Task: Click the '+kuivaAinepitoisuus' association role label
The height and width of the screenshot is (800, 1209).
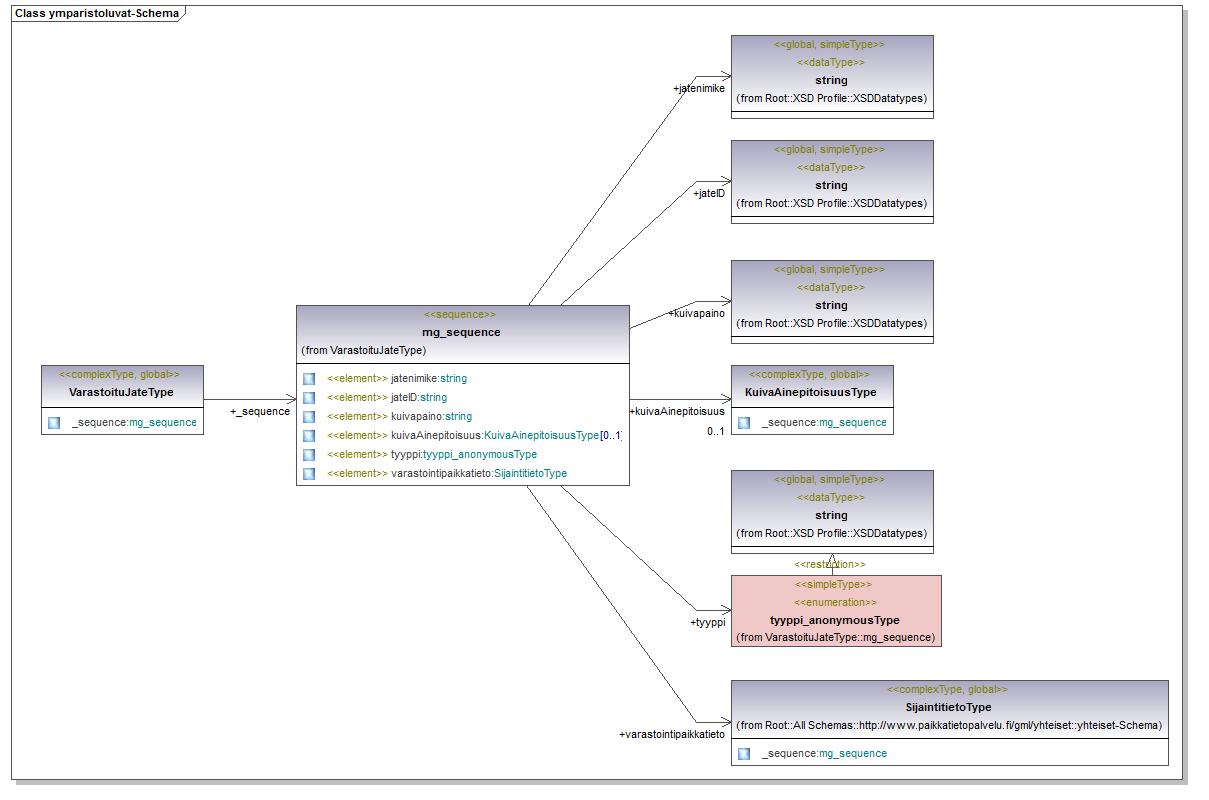Action: pyautogui.click(x=677, y=411)
